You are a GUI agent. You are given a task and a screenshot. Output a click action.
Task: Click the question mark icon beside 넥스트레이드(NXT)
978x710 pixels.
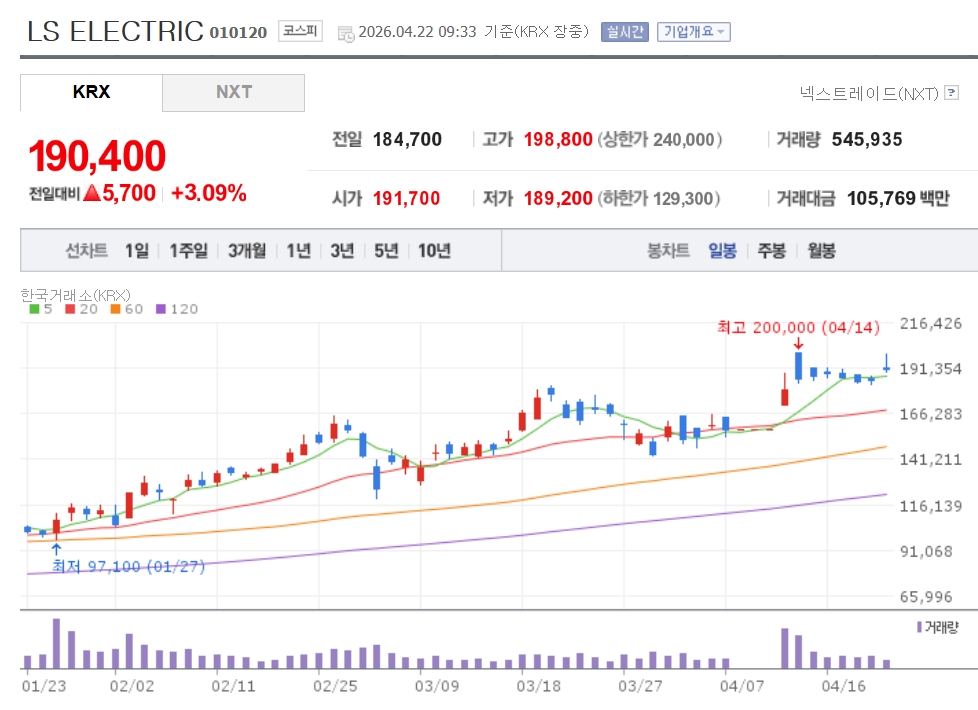pos(952,93)
